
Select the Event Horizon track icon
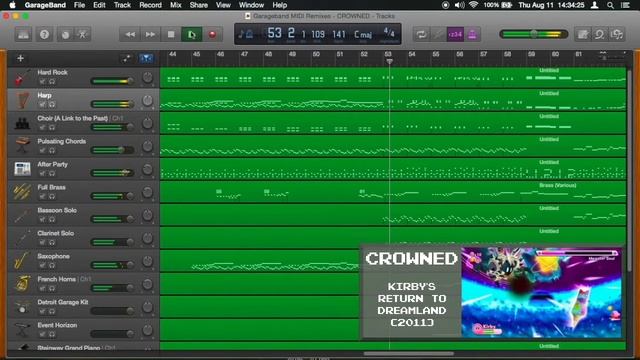tap(22, 330)
